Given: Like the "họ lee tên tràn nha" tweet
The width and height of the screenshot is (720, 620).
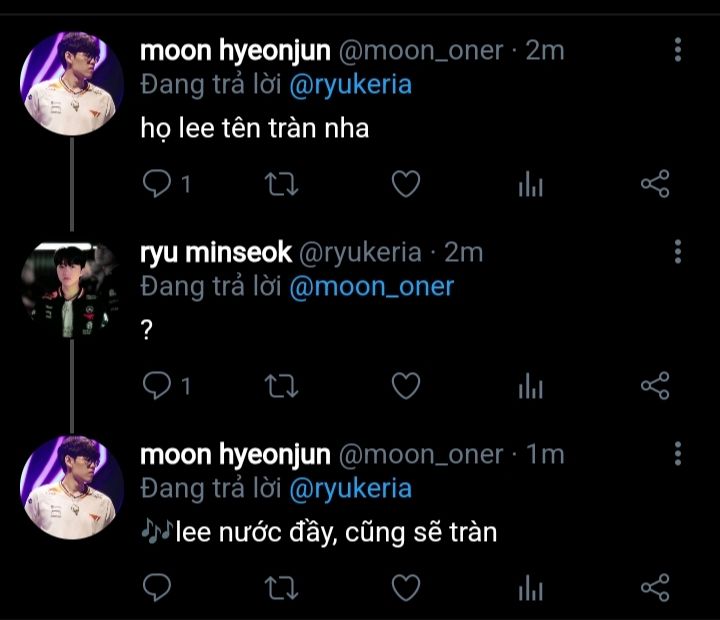Looking at the screenshot, I should click(404, 184).
